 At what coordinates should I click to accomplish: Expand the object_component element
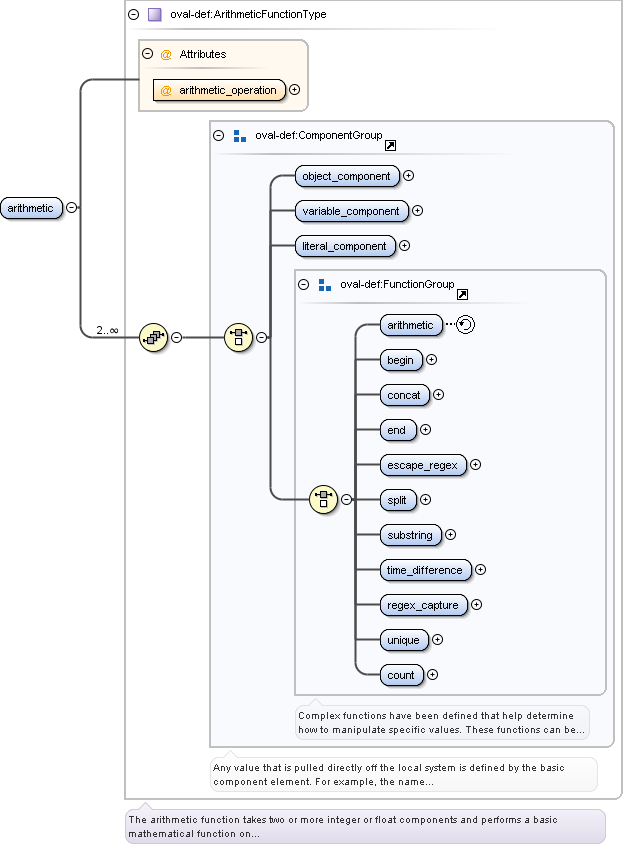point(408,176)
